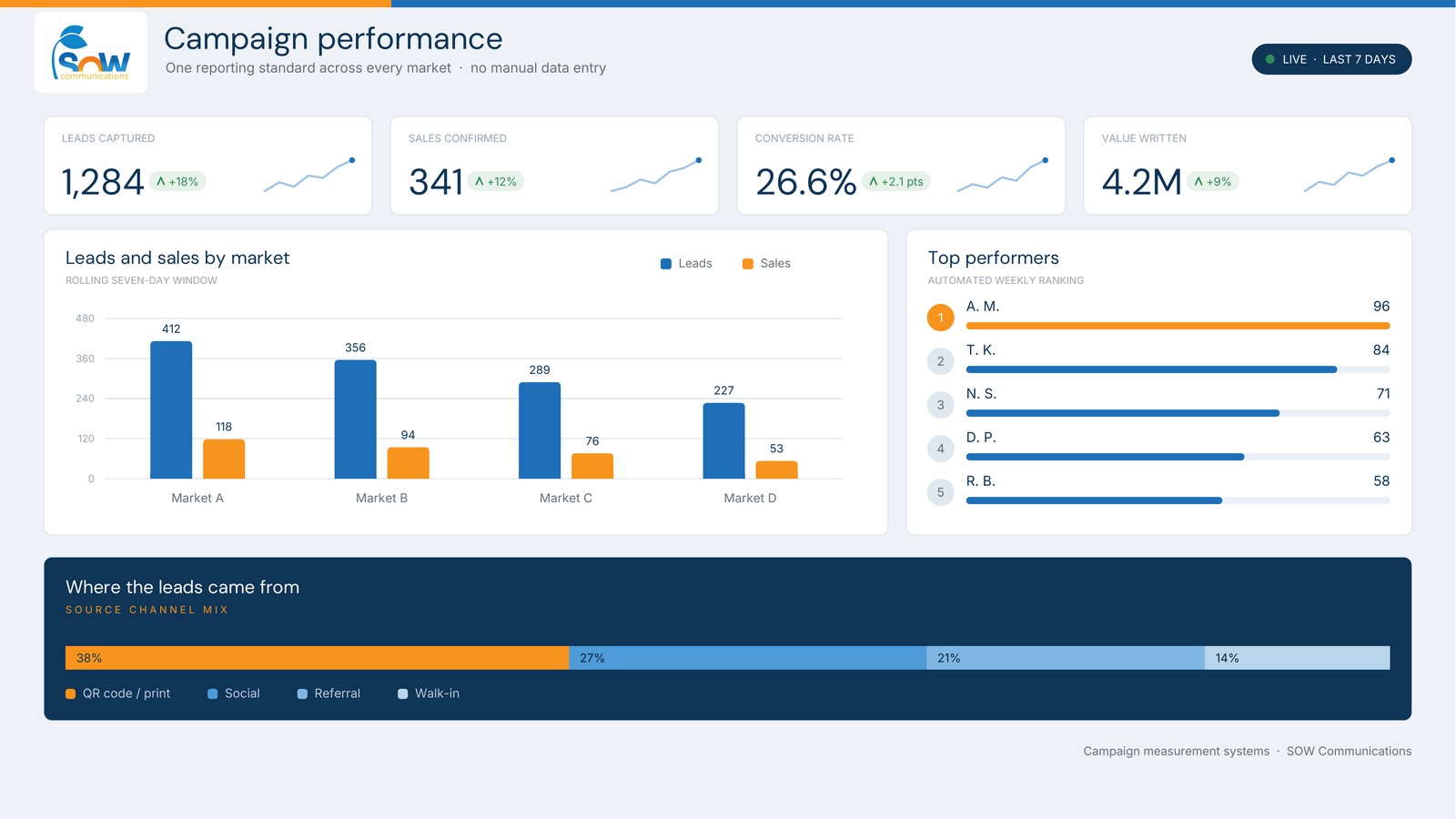The image size is (1456, 819).
Task: Click Campaign measurement systems footer text
Action: pyautogui.click(x=1177, y=751)
